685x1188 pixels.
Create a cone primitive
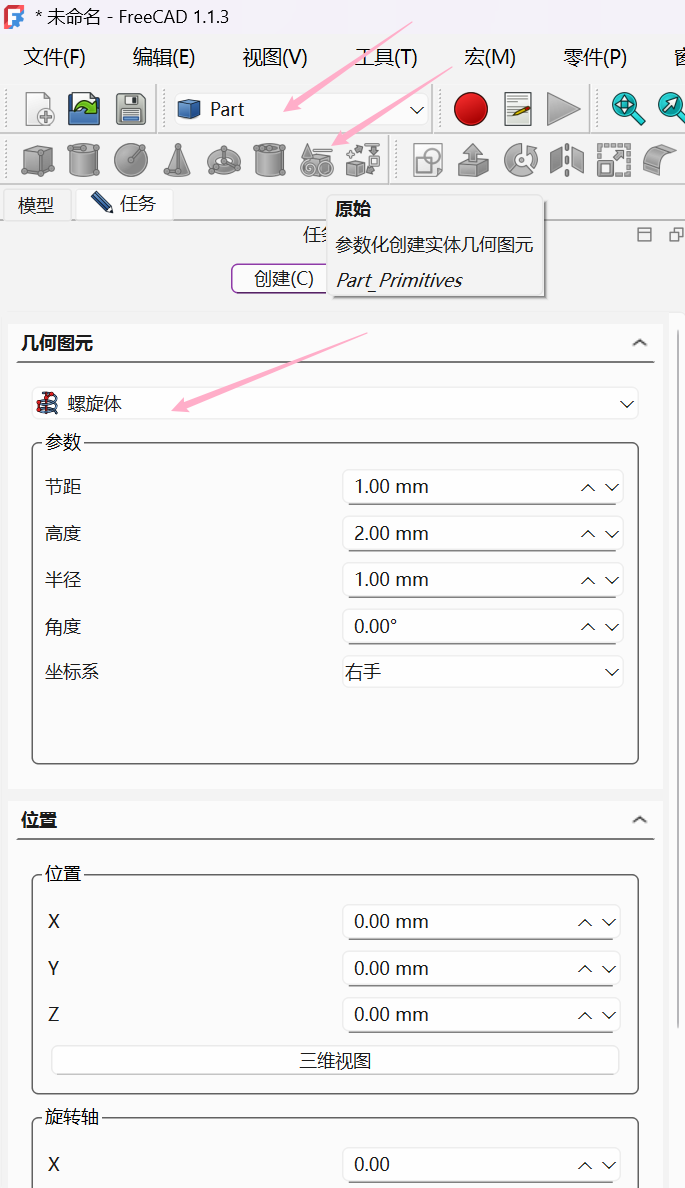pyautogui.click(x=177, y=160)
